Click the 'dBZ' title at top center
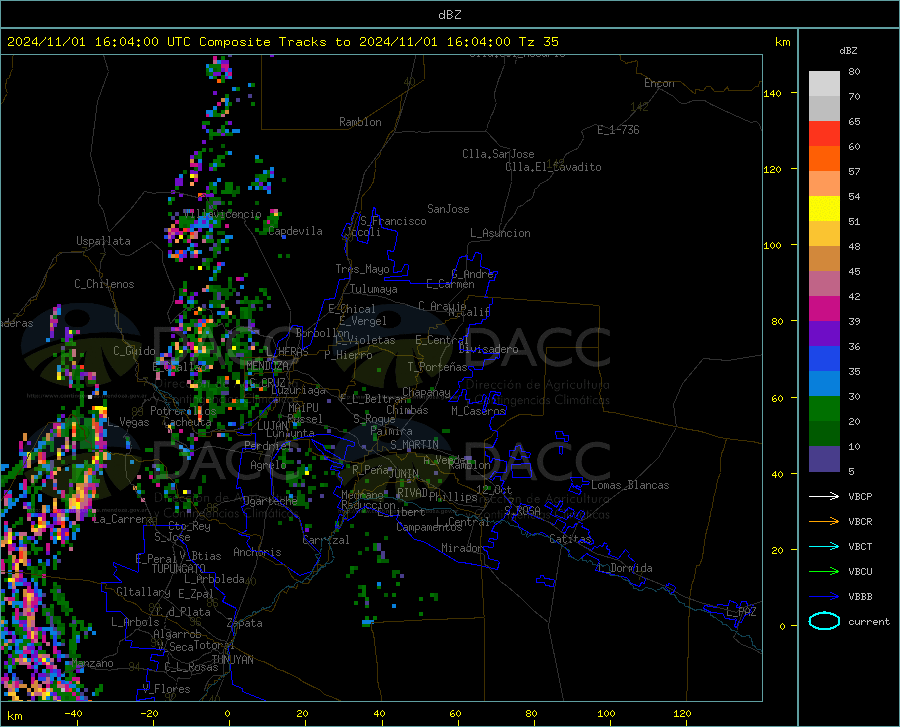This screenshot has width=900, height=727. (x=449, y=15)
